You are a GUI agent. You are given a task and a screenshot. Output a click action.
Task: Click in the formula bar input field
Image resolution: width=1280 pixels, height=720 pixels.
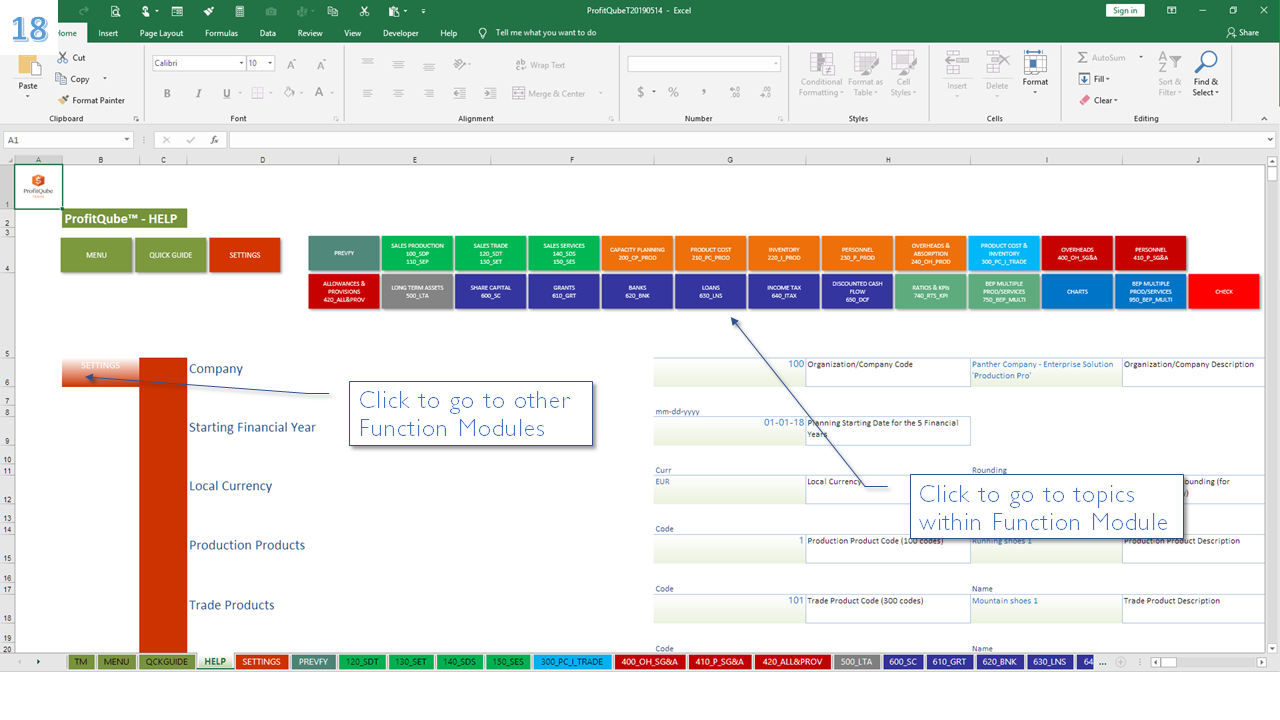tap(748, 140)
